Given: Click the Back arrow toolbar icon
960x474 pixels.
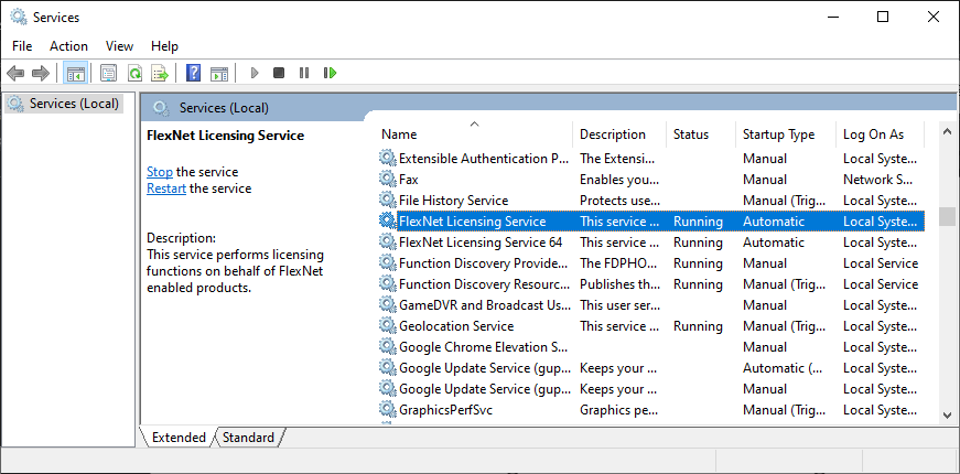Looking at the screenshot, I should pos(15,73).
